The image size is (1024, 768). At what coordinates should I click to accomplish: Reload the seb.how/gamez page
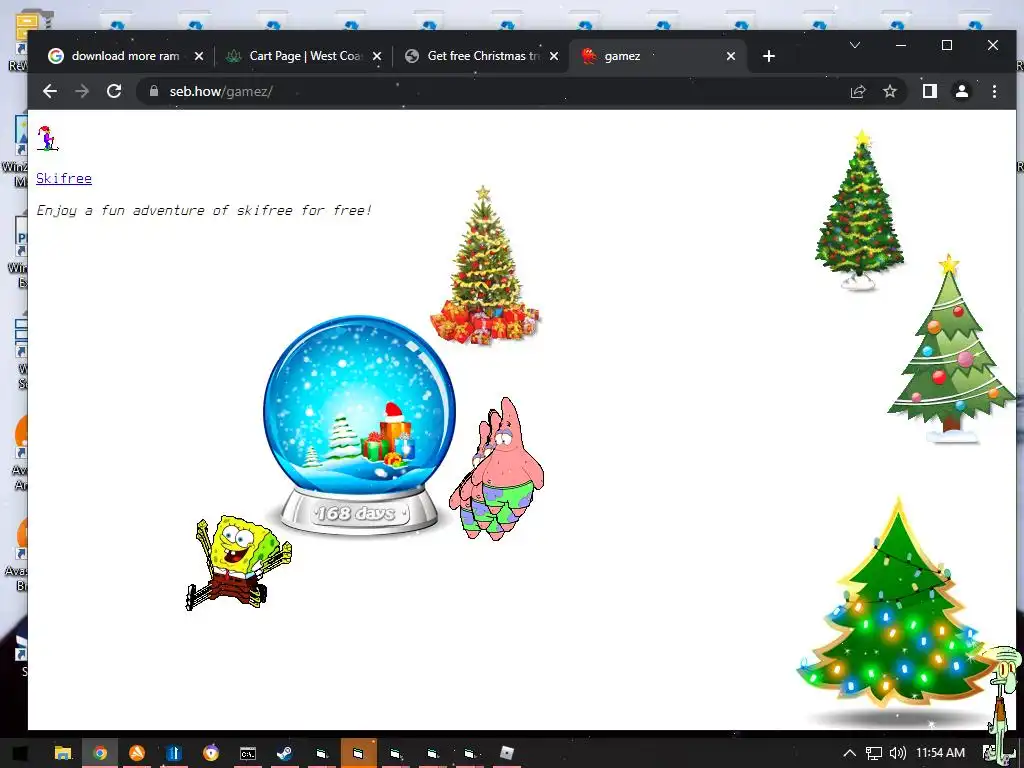coord(114,91)
